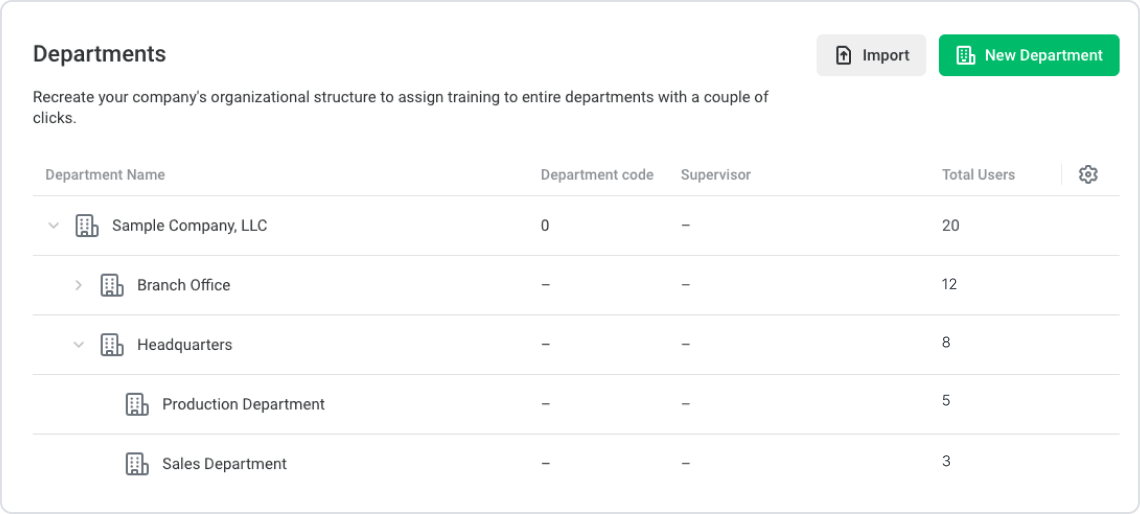Viewport: 1140px width, 514px height.
Task: Collapse the Sample Company, LLC tree node
Action: point(53,226)
